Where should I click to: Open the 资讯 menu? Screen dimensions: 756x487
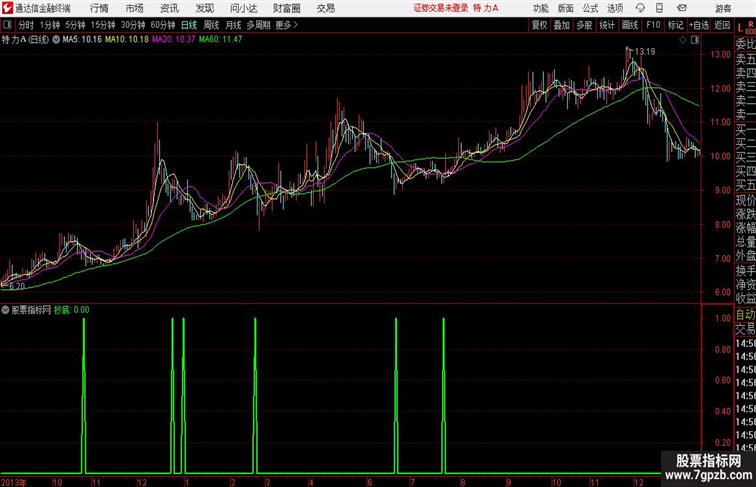pyautogui.click(x=169, y=8)
